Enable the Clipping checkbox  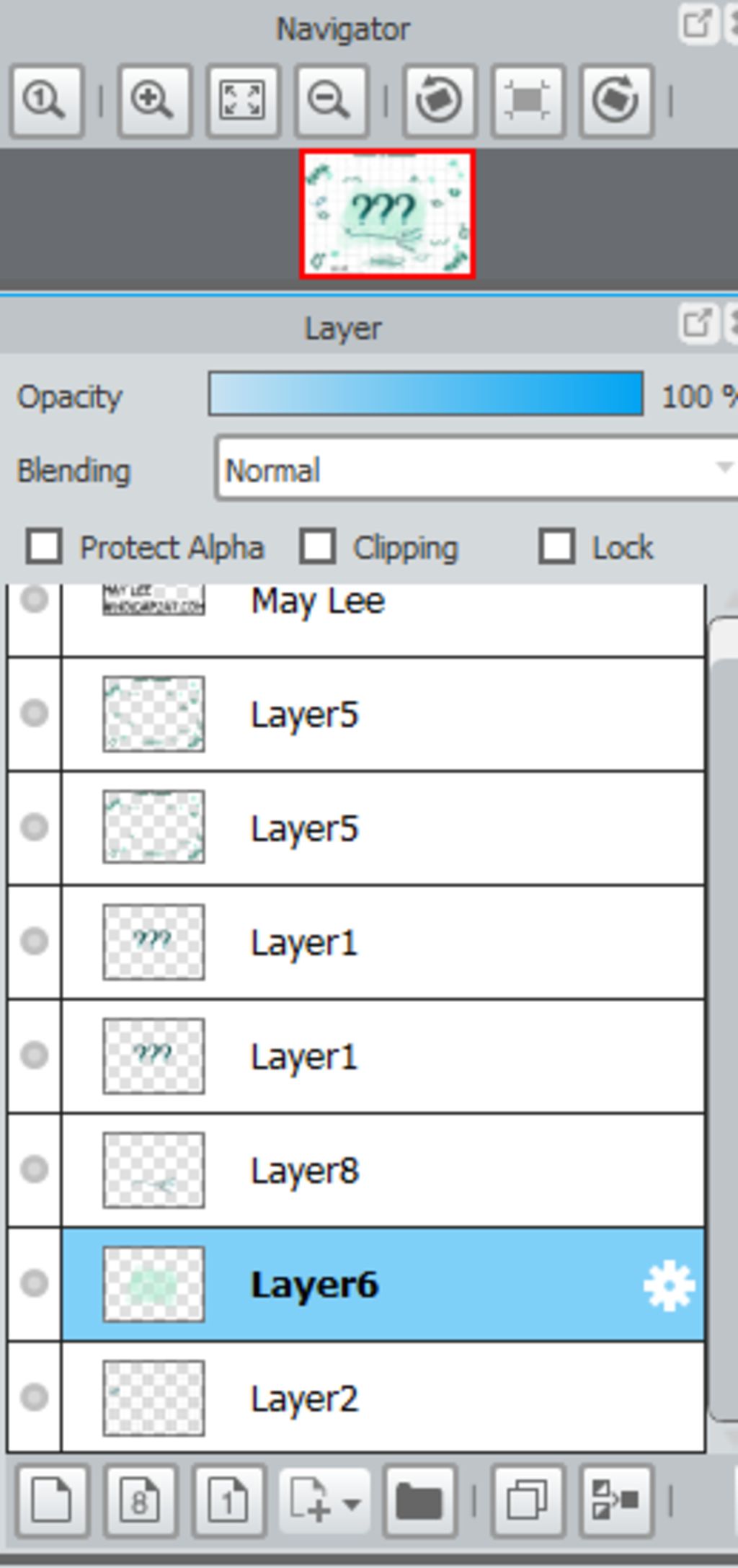coord(318,546)
